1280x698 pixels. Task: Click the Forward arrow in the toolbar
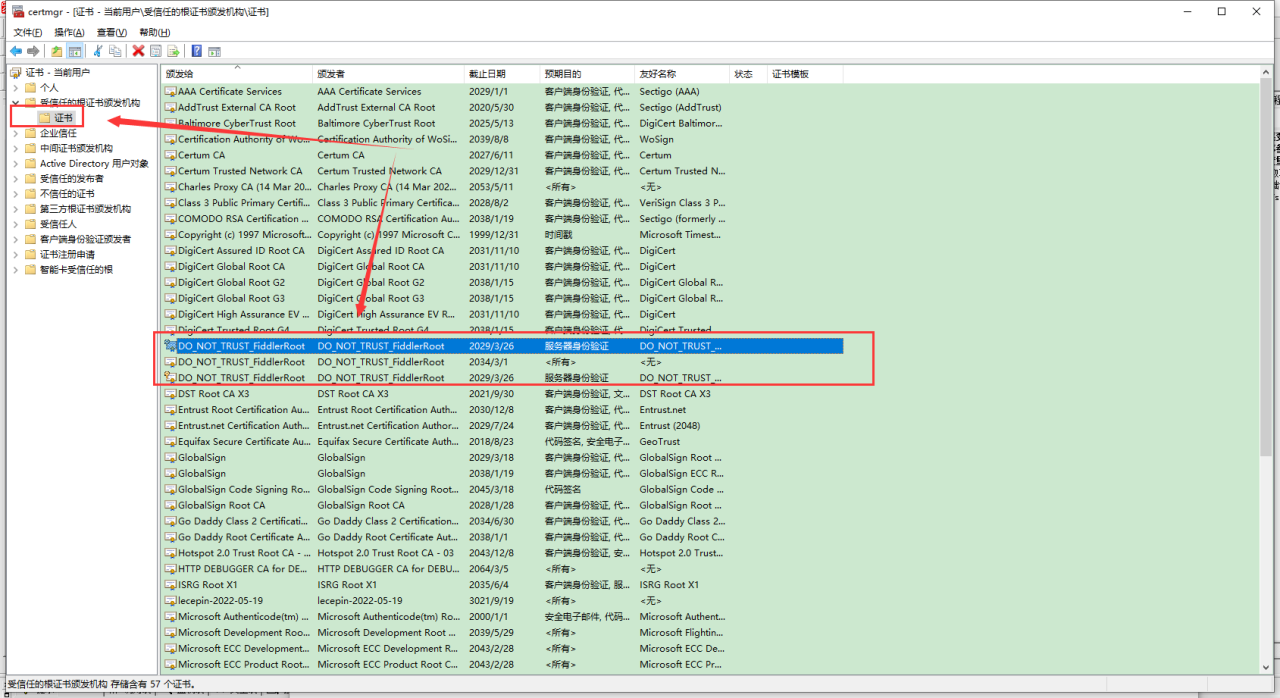coord(33,51)
